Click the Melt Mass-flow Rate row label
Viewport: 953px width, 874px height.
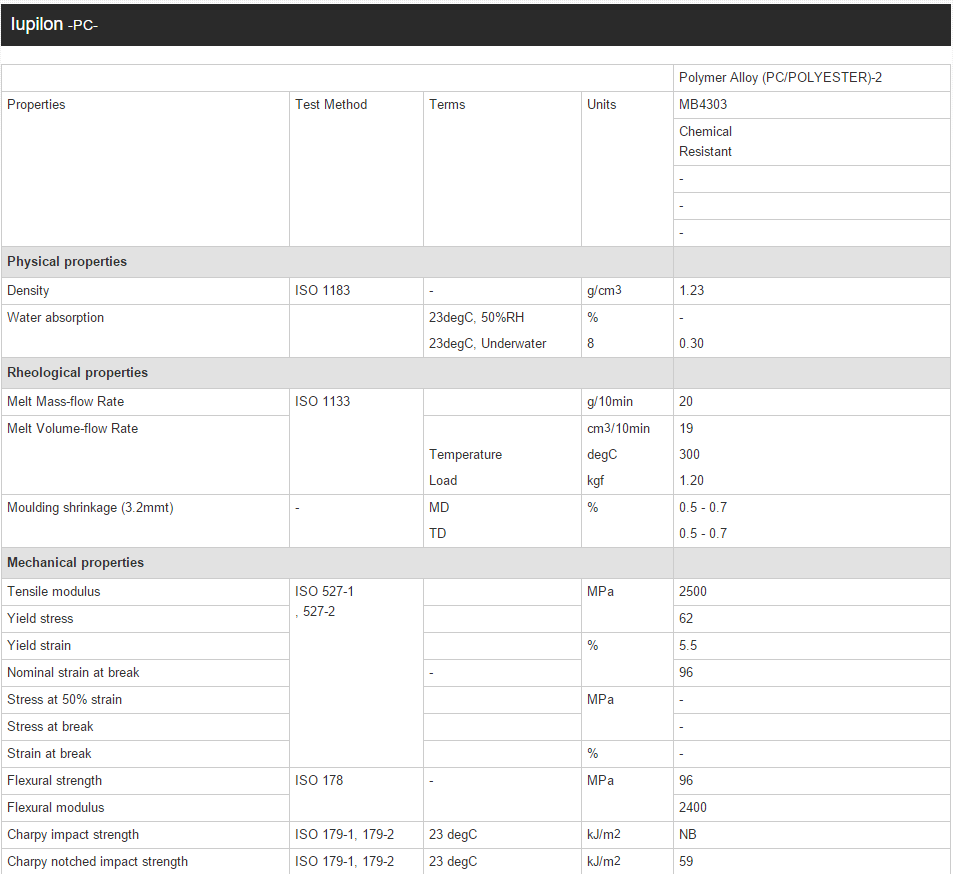tap(66, 402)
